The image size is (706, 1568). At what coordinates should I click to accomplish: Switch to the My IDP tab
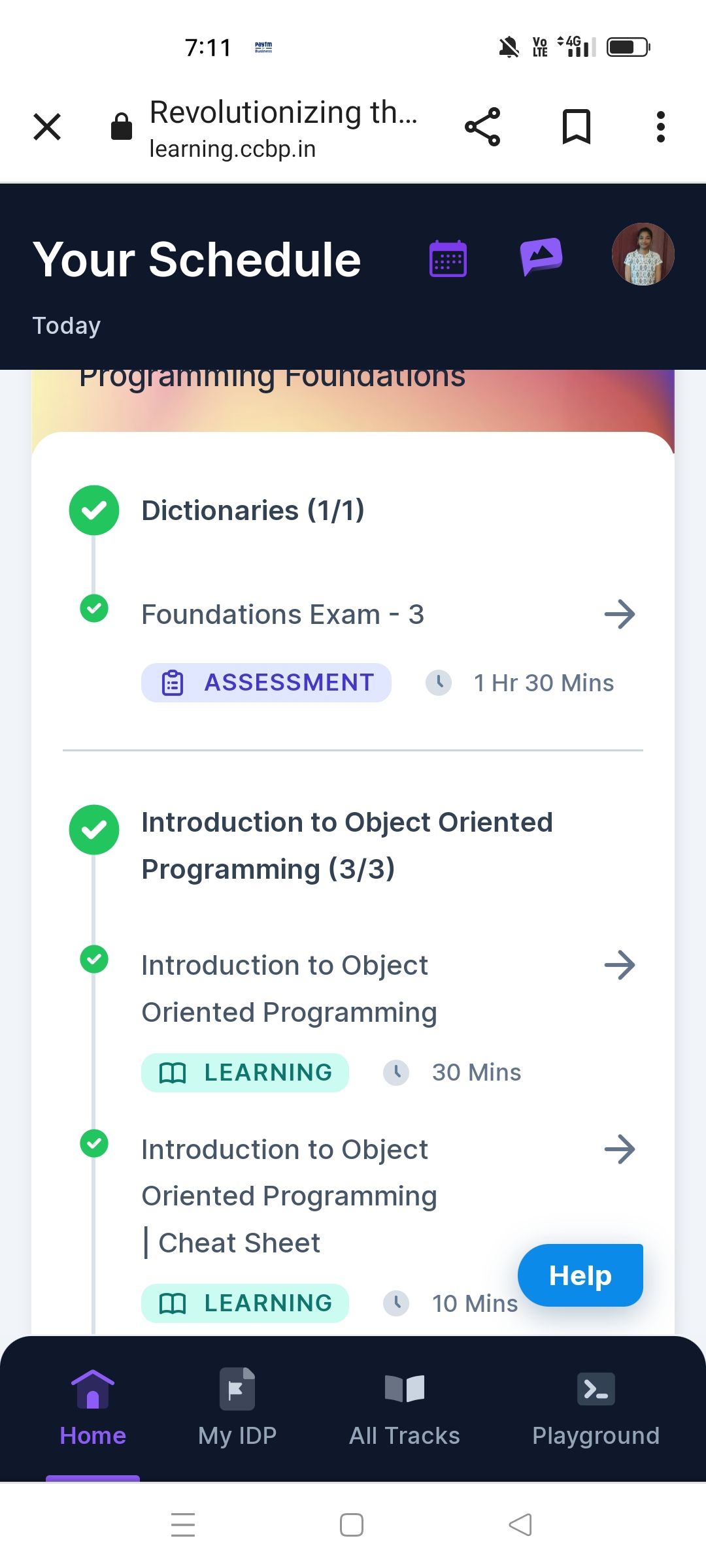tap(237, 1407)
